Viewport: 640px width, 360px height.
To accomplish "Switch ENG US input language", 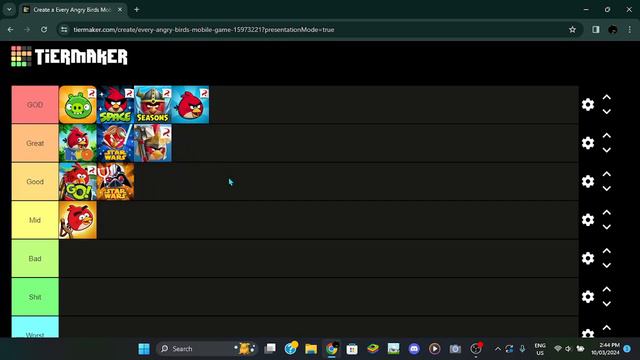I will [x=540, y=349].
